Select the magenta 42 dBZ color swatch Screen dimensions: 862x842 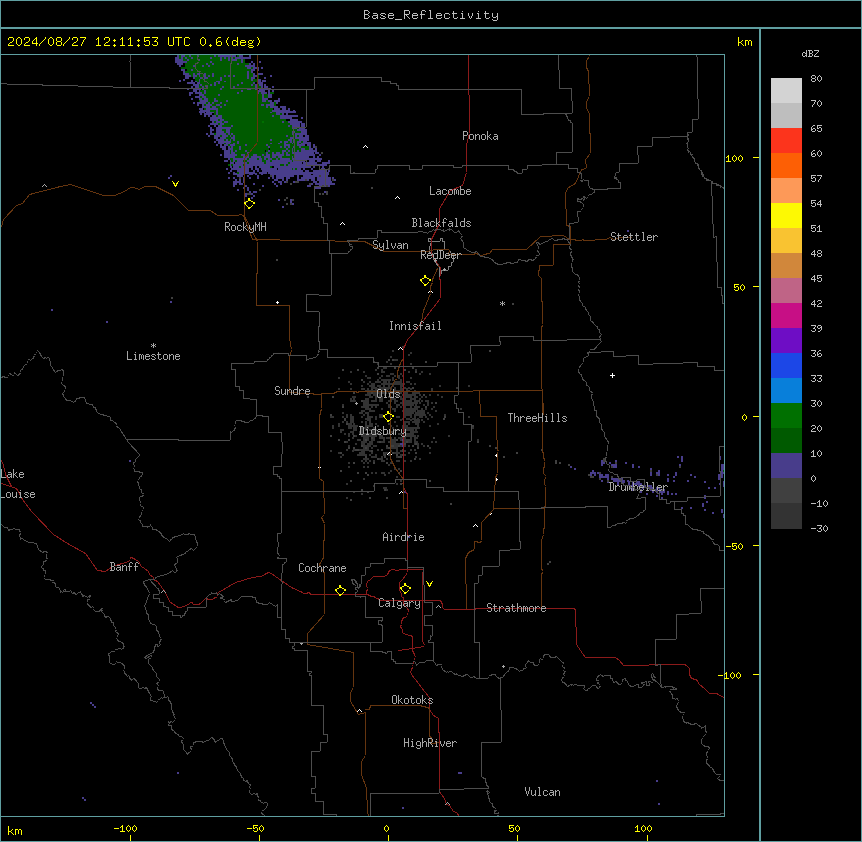coord(786,315)
